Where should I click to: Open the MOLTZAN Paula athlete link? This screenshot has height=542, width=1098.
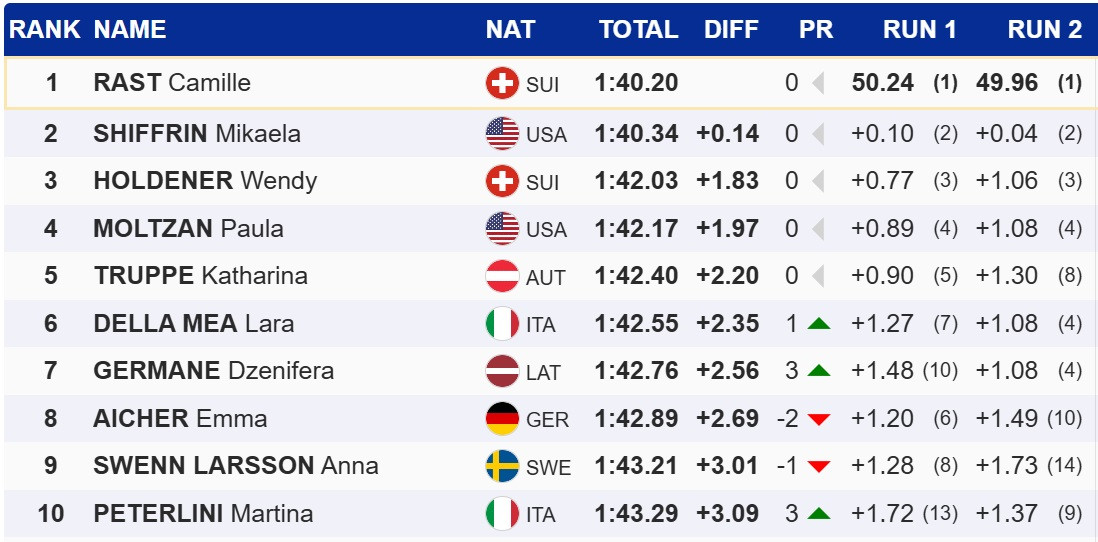tap(188, 228)
